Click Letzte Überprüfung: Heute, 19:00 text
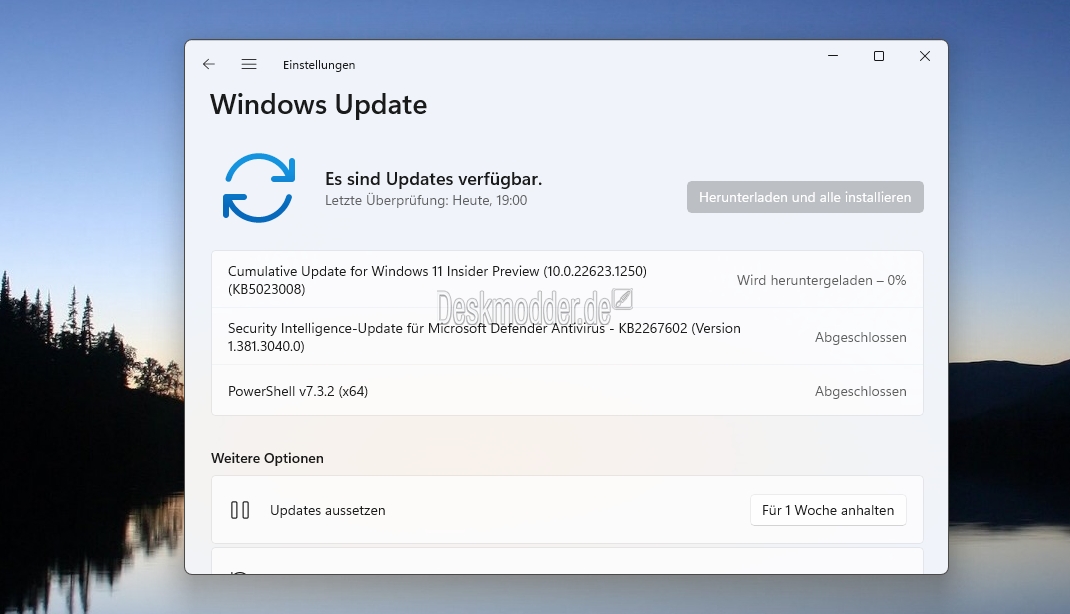This screenshot has width=1070, height=614. click(x=426, y=201)
